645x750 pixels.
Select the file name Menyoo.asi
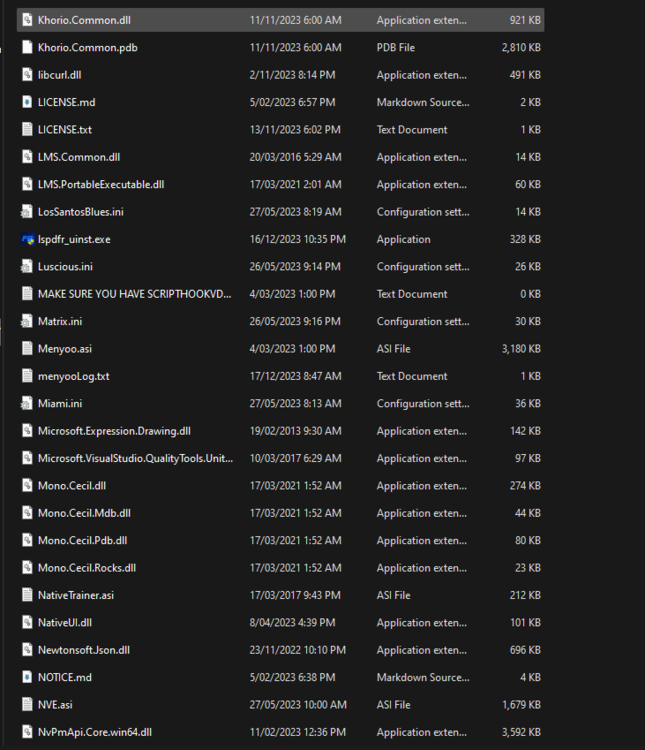65,349
